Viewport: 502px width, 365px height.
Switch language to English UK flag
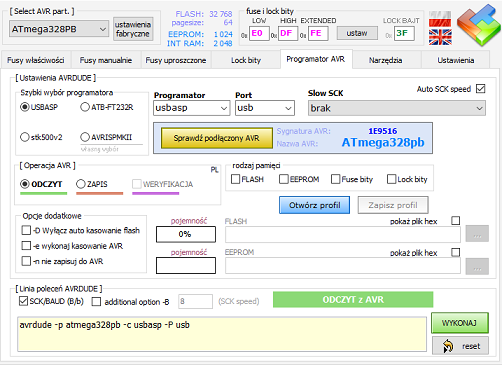pyautogui.click(x=440, y=37)
